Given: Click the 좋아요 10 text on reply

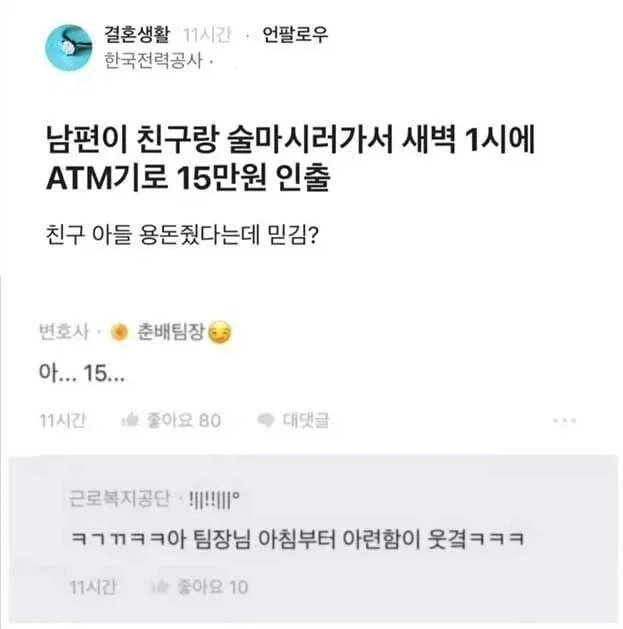Looking at the screenshot, I should click(213, 587).
